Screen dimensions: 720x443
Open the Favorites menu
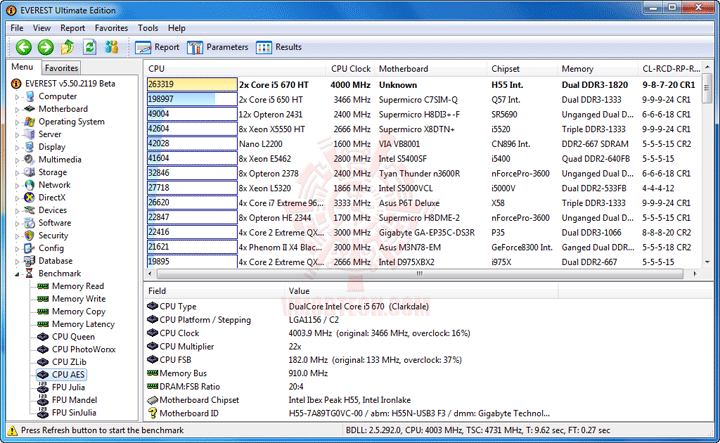click(111, 28)
